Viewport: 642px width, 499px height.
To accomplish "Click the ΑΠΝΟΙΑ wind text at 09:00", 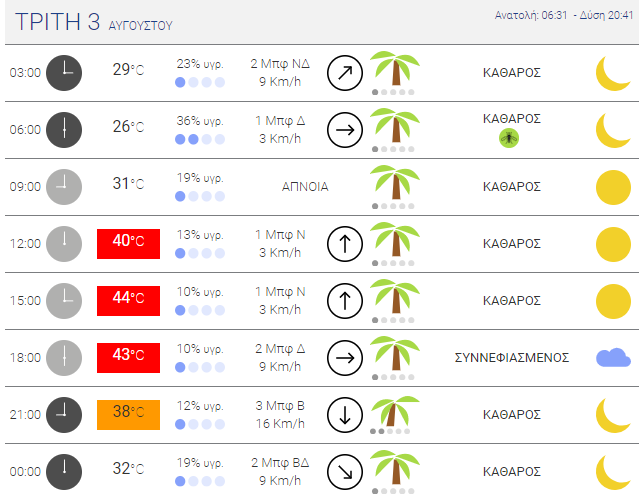I will [305, 187].
